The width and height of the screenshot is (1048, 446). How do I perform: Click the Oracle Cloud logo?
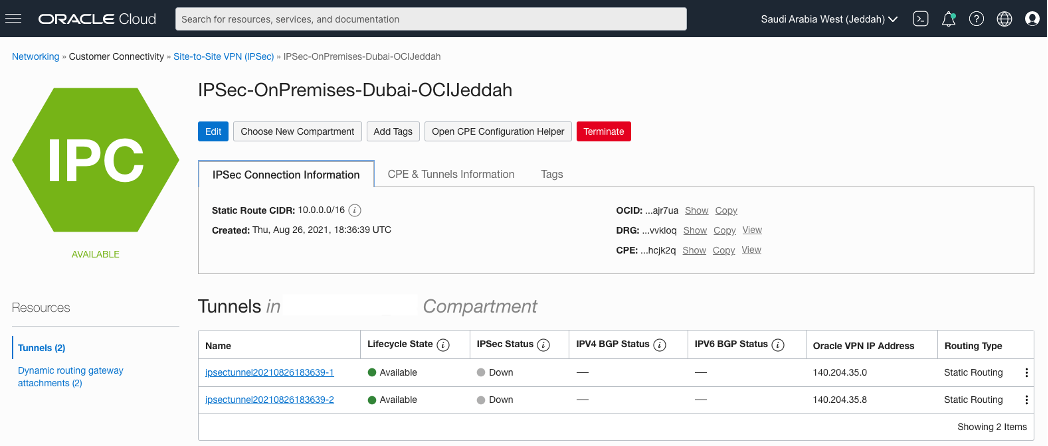click(98, 19)
